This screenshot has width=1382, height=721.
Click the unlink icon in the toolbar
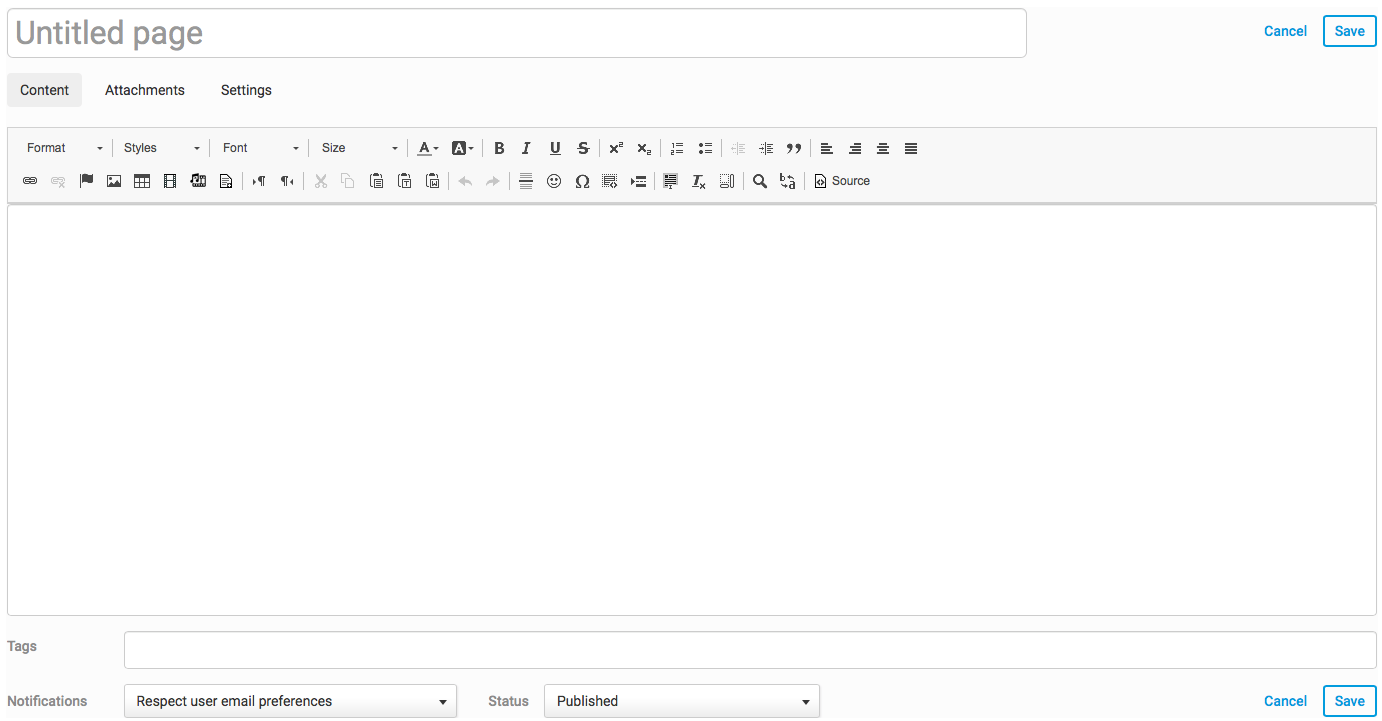58,181
